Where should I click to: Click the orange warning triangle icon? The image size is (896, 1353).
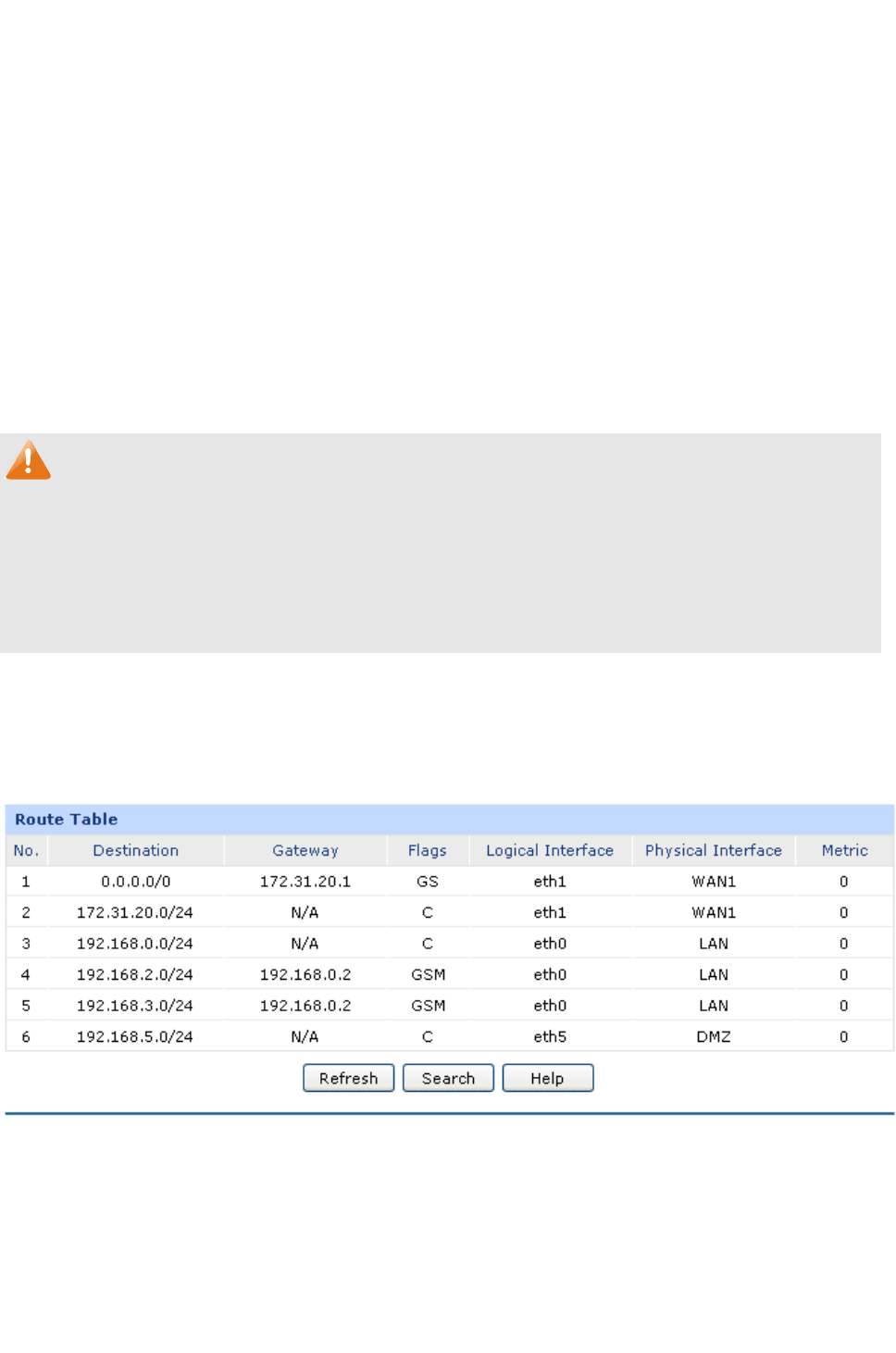pyautogui.click(x=29, y=460)
